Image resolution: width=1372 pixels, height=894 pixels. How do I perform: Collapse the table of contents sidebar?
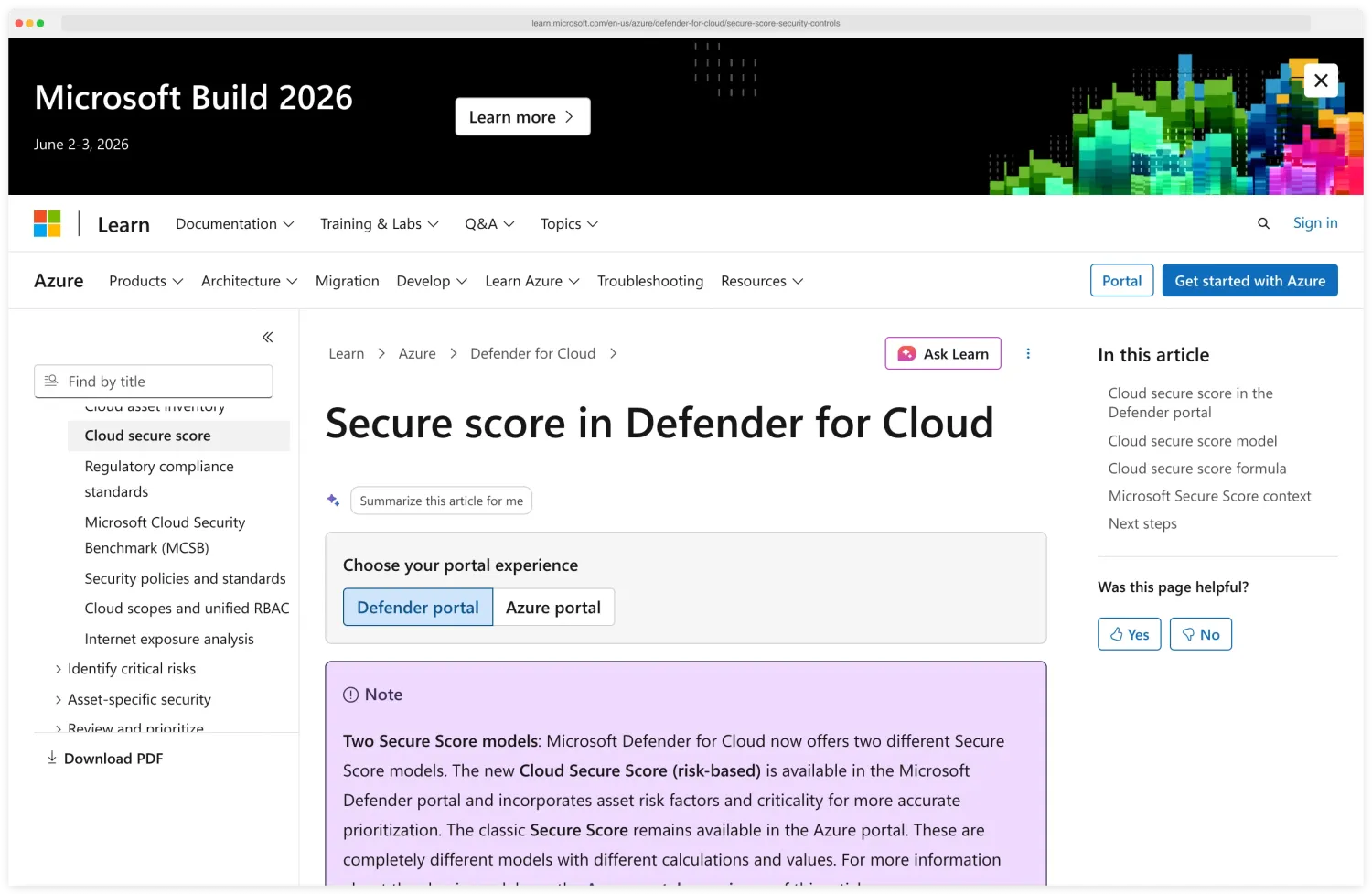coord(268,338)
